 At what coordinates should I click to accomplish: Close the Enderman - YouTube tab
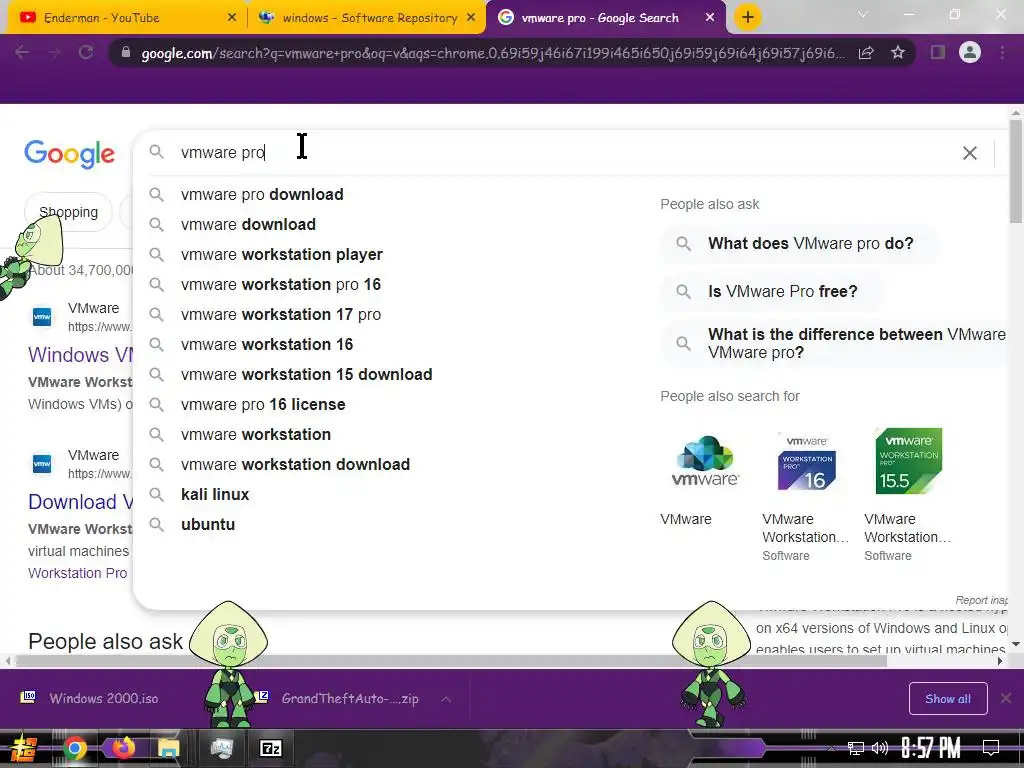[232, 18]
